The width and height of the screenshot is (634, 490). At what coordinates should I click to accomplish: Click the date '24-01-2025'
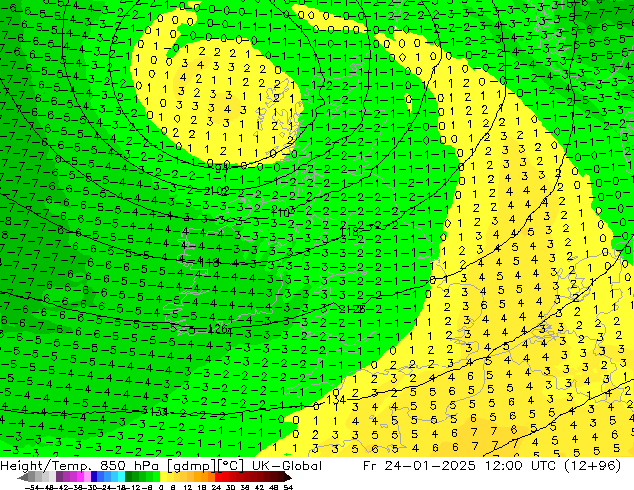click(x=429, y=466)
